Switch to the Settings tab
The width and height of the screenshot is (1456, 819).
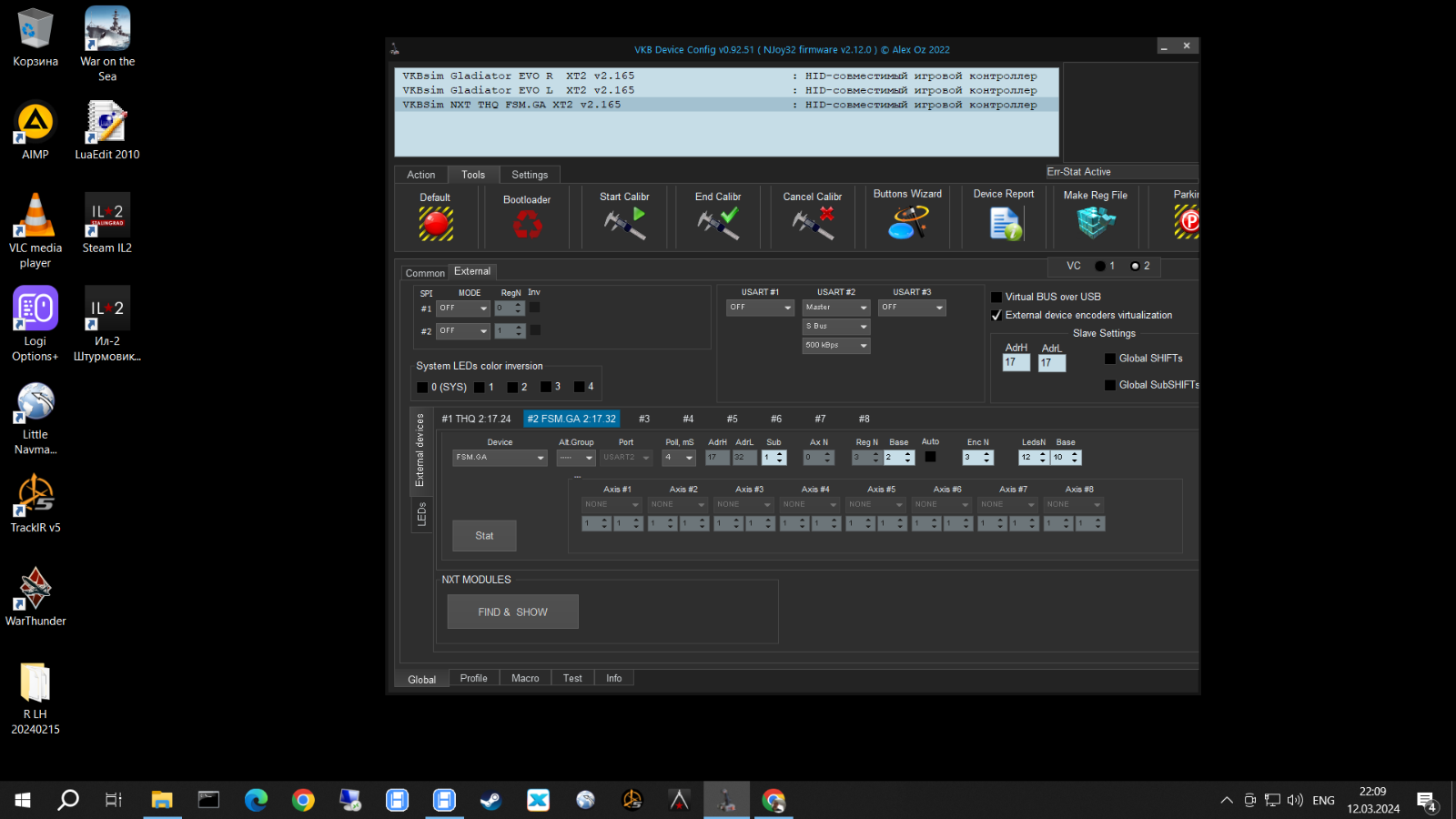click(x=530, y=175)
